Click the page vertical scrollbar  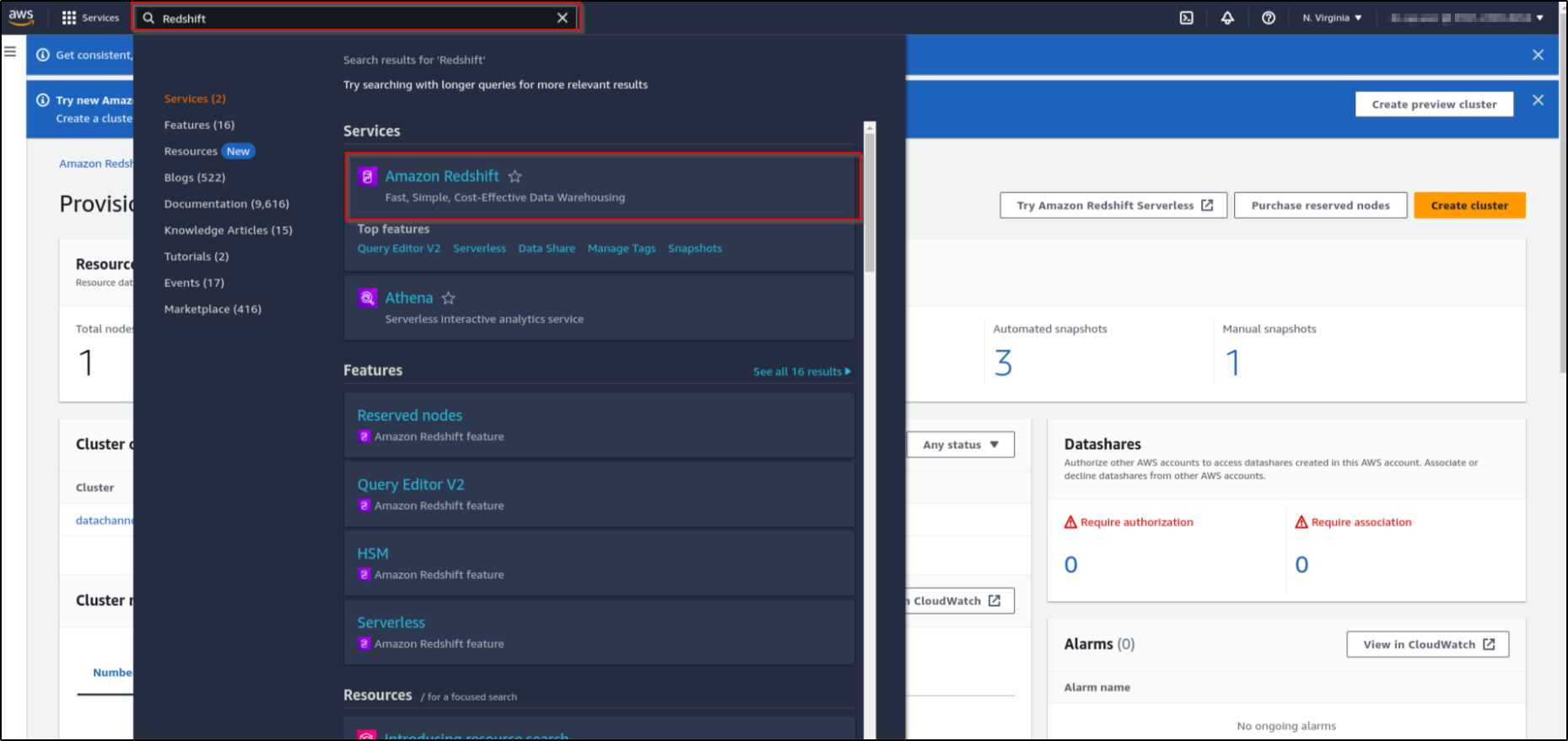1562,194
